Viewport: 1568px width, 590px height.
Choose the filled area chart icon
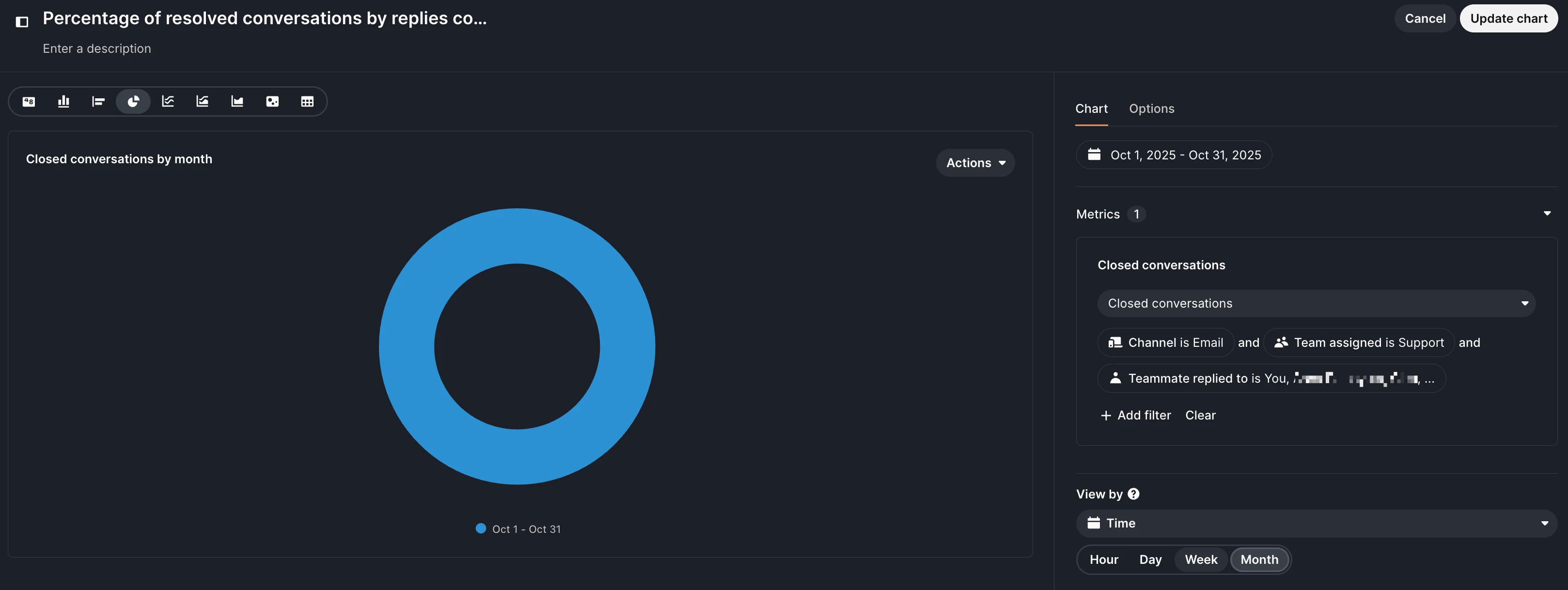tap(237, 102)
